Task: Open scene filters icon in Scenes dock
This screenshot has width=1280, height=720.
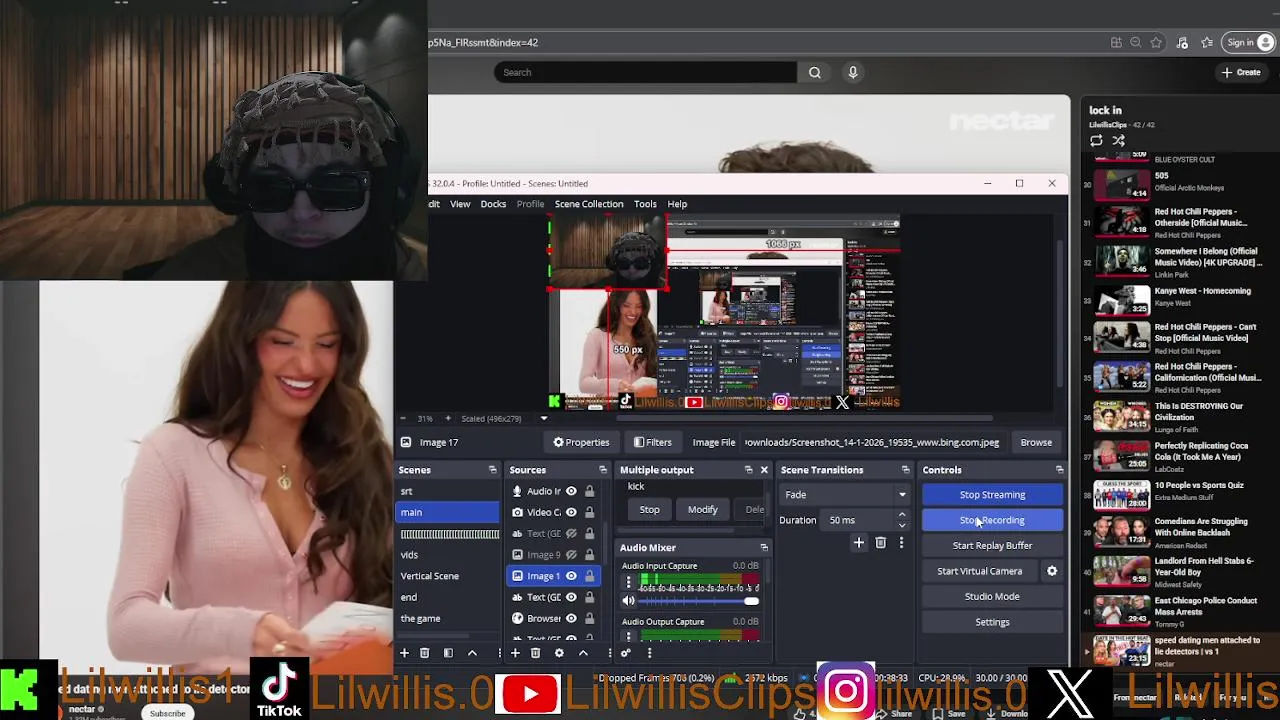Action: pyautogui.click(x=448, y=653)
